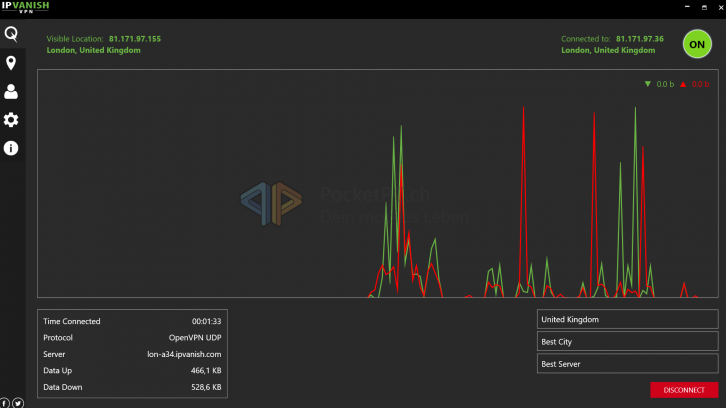Show the information about page

pyautogui.click(x=11, y=148)
